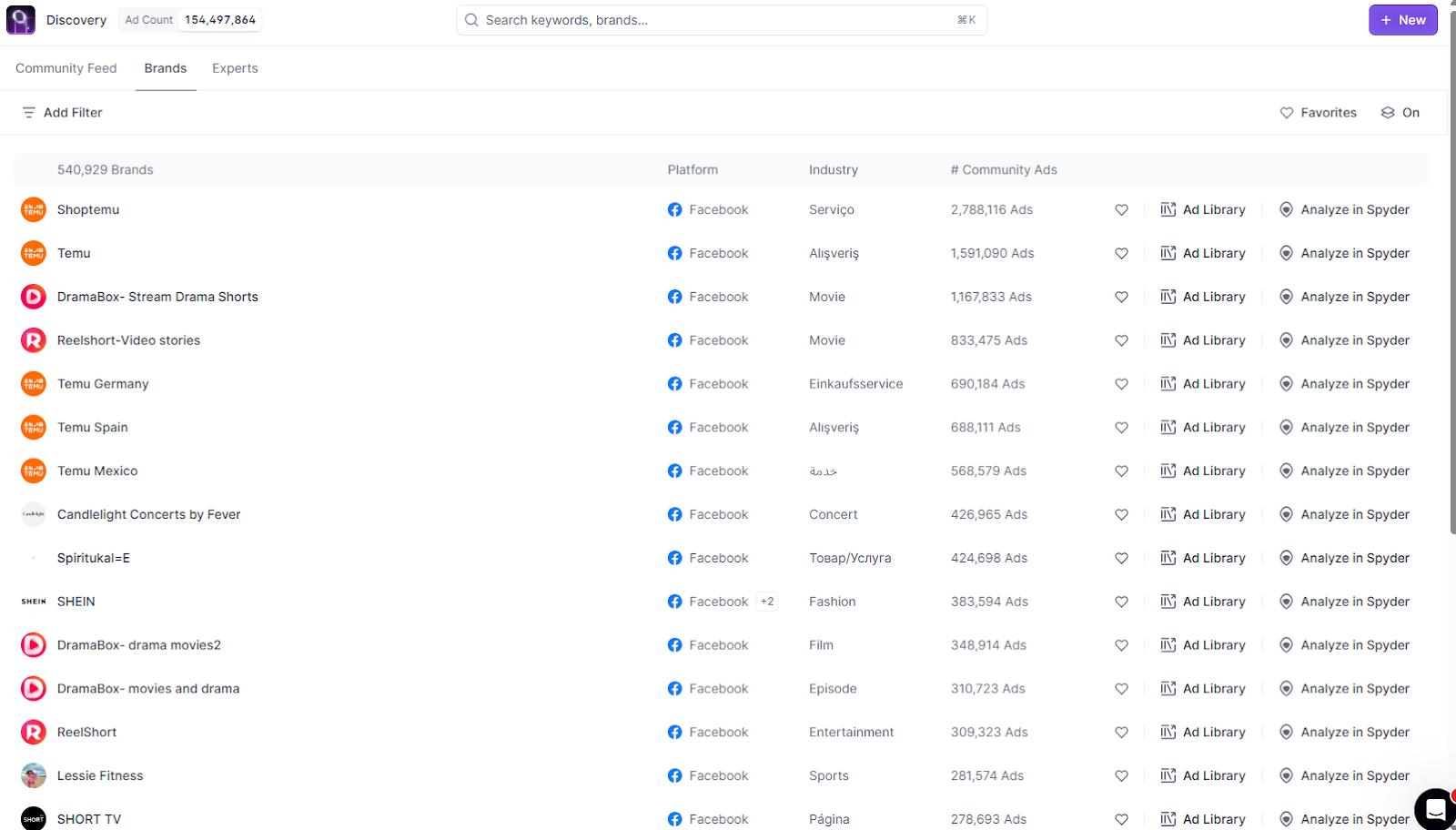Click the SHEIN brand logo

[34, 602]
